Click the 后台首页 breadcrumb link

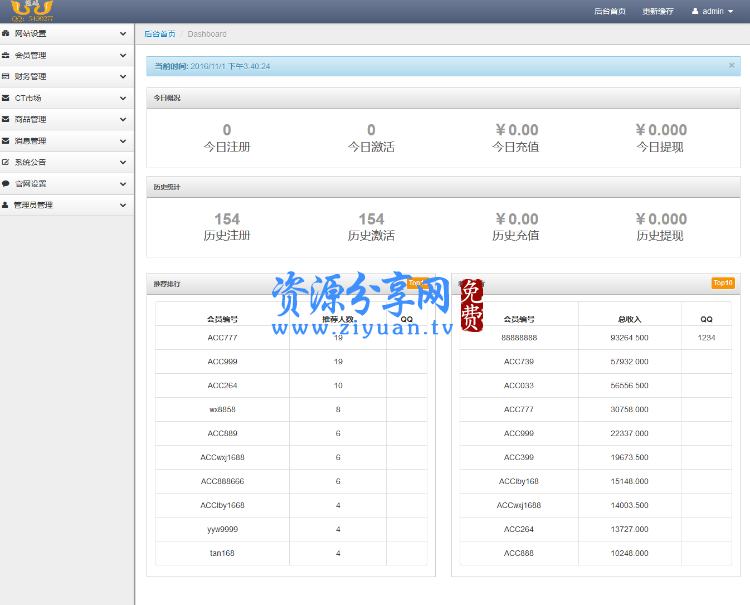[159, 34]
